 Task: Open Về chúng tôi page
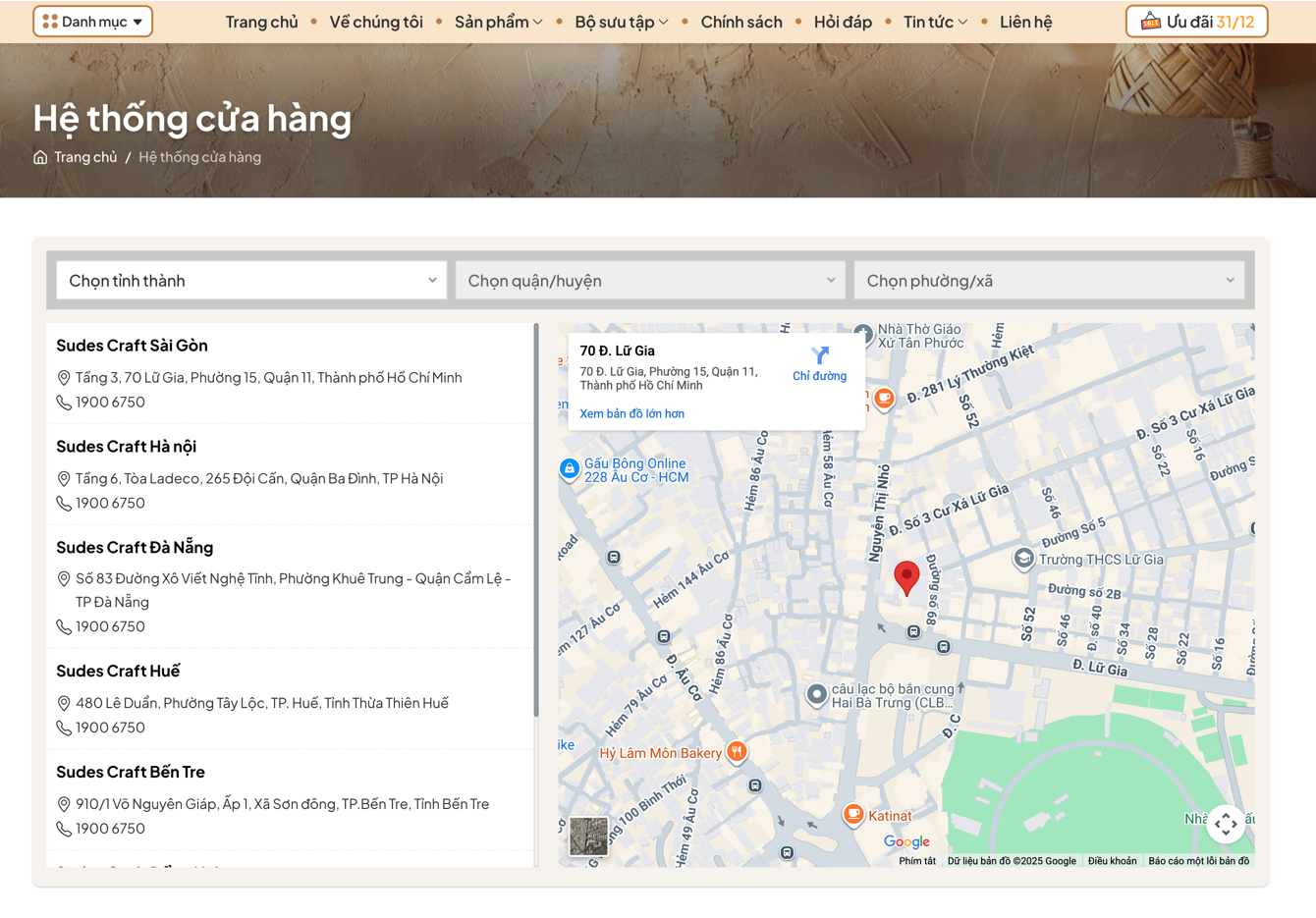click(x=376, y=22)
